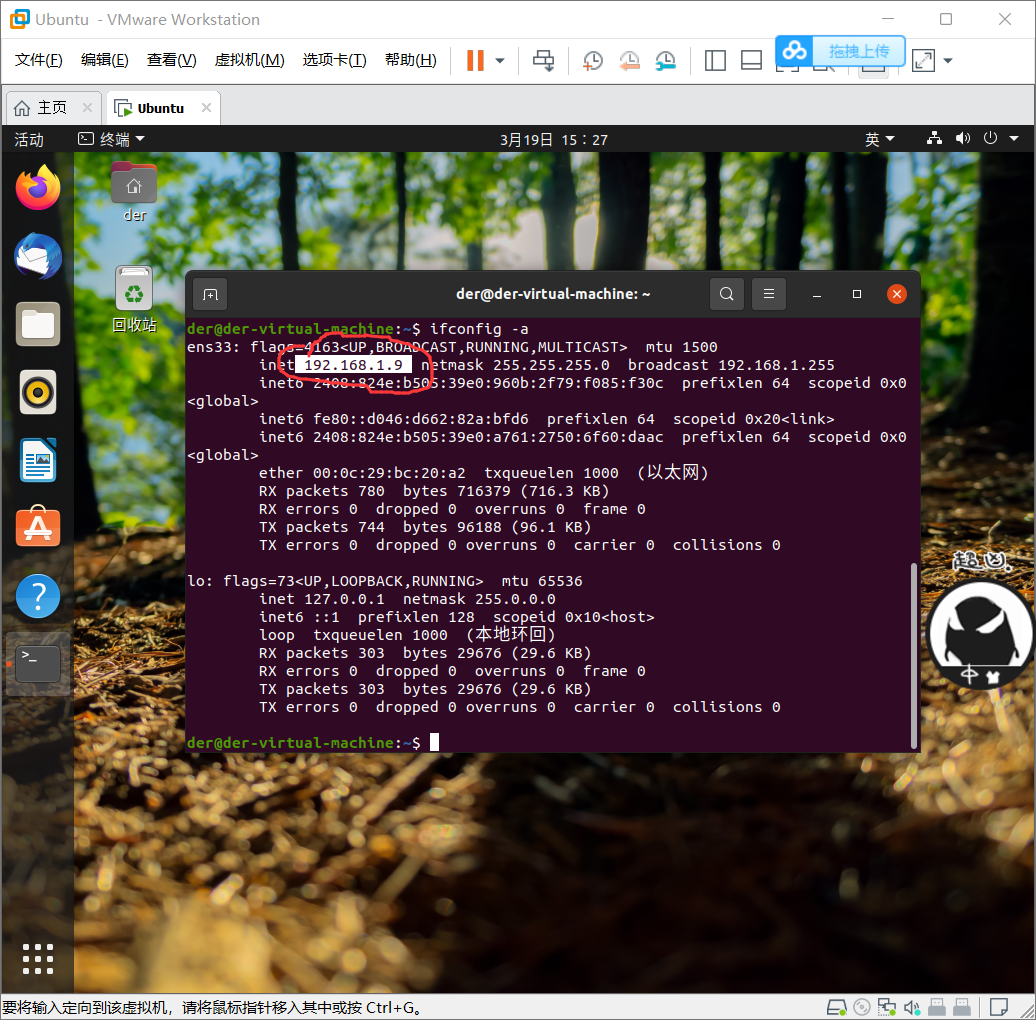Viewport: 1036px width, 1020px height.
Task: Open the 终端 app menu in top bar
Action: (x=111, y=139)
